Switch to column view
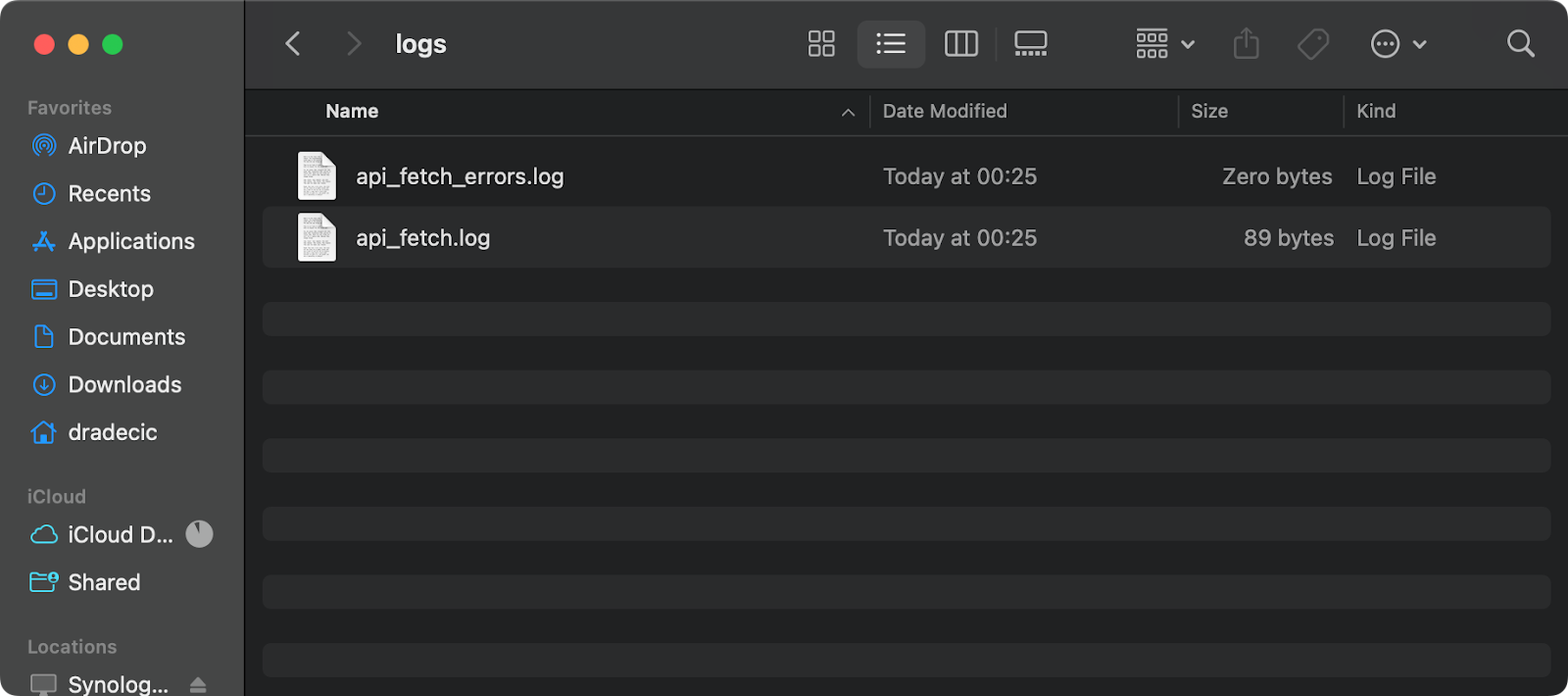The image size is (1568, 696). click(961, 43)
